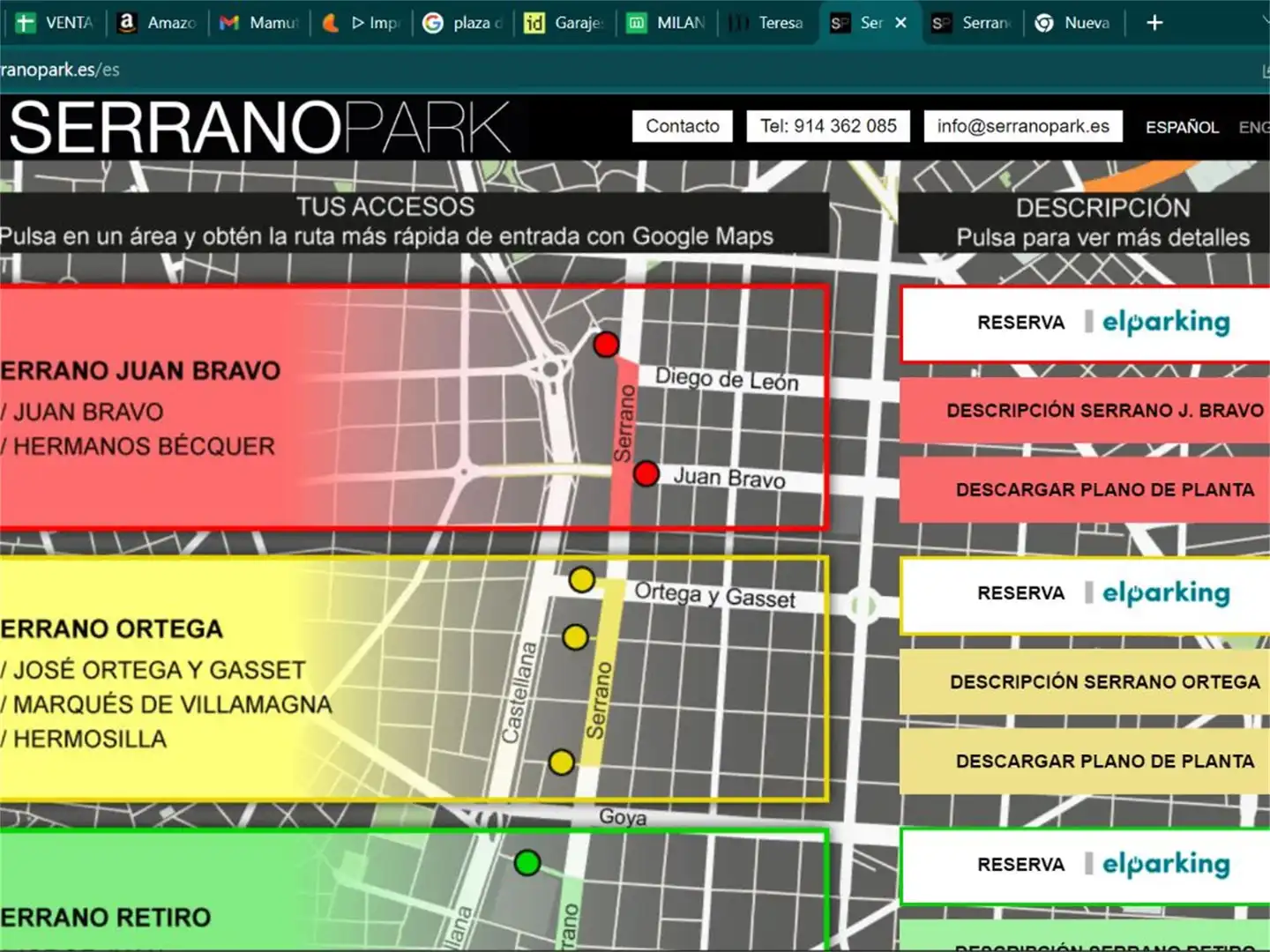Screen dimensions: 1270x952
Task: Click the 'Ortega y Gasset' street label
Action: 715,595
